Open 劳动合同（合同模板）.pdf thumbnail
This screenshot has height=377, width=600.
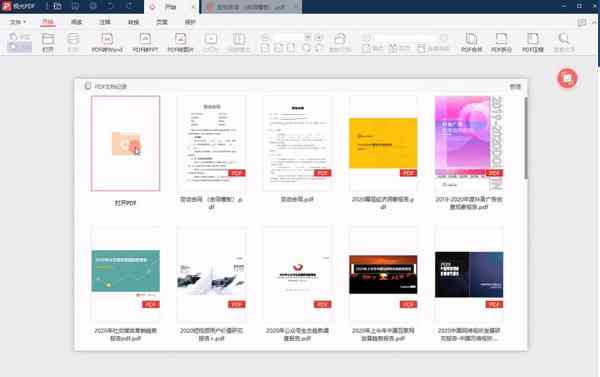pos(211,143)
